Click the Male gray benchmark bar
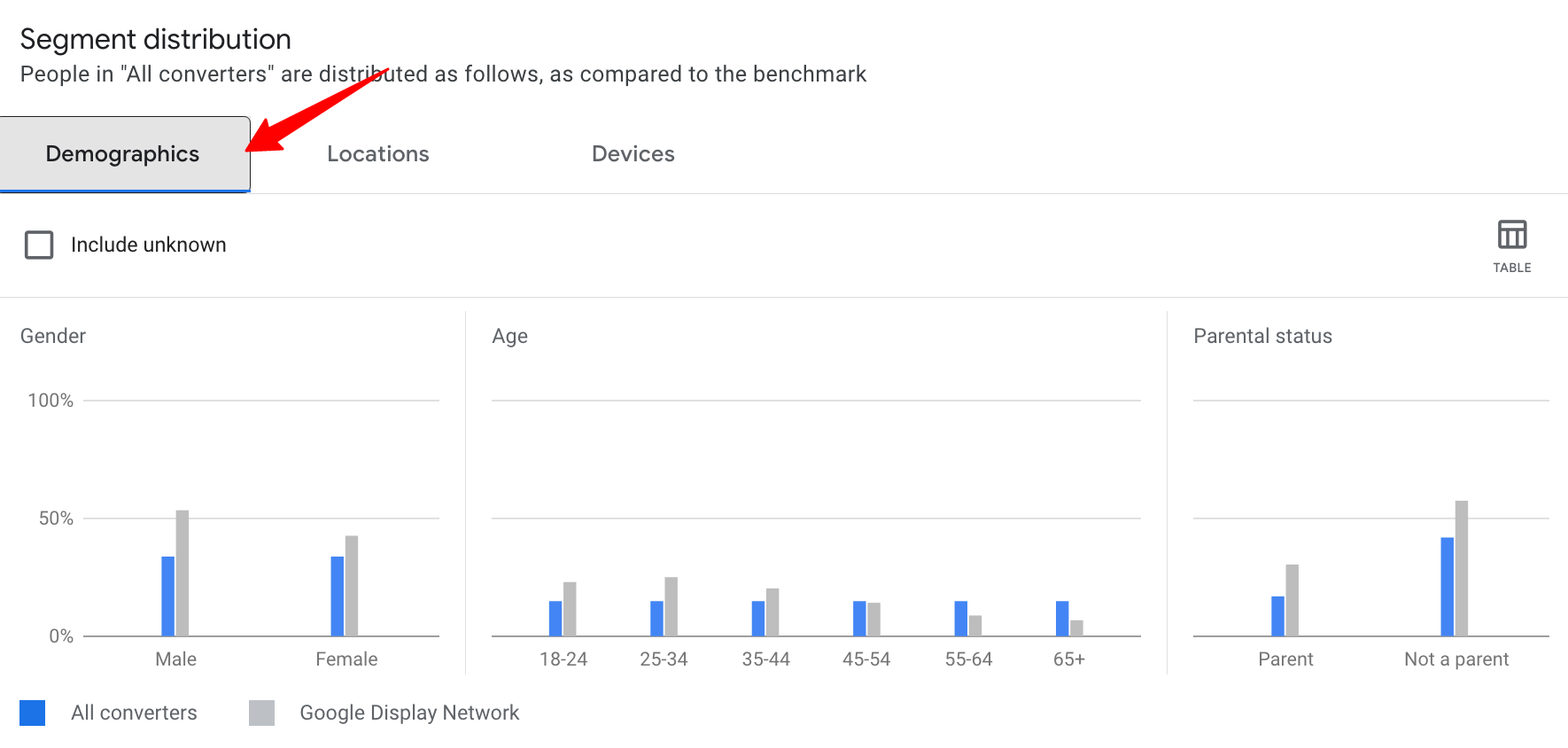Screen dimensions: 1568x748 tap(182, 573)
